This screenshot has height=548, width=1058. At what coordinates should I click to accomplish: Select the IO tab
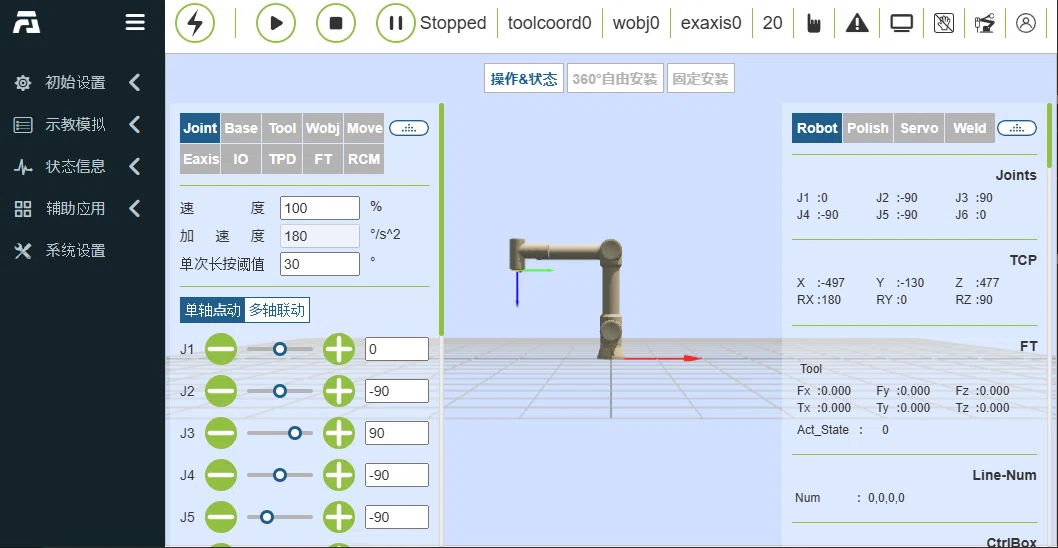click(x=241, y=159)
